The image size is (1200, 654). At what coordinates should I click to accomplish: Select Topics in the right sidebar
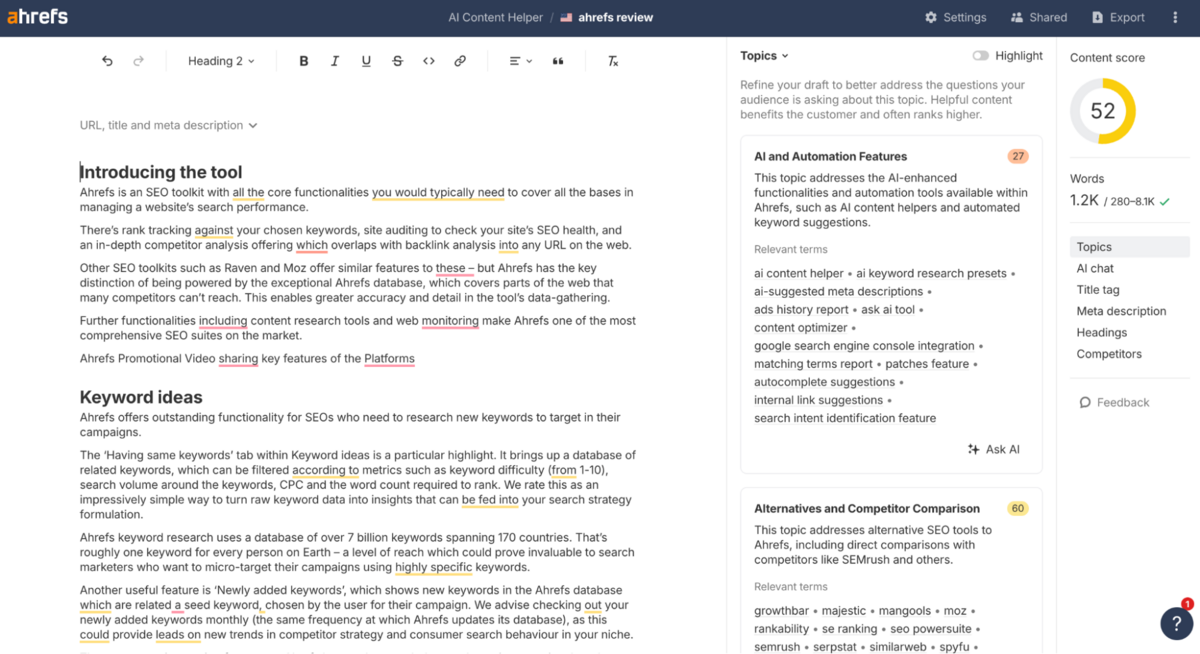[1130, 247]
